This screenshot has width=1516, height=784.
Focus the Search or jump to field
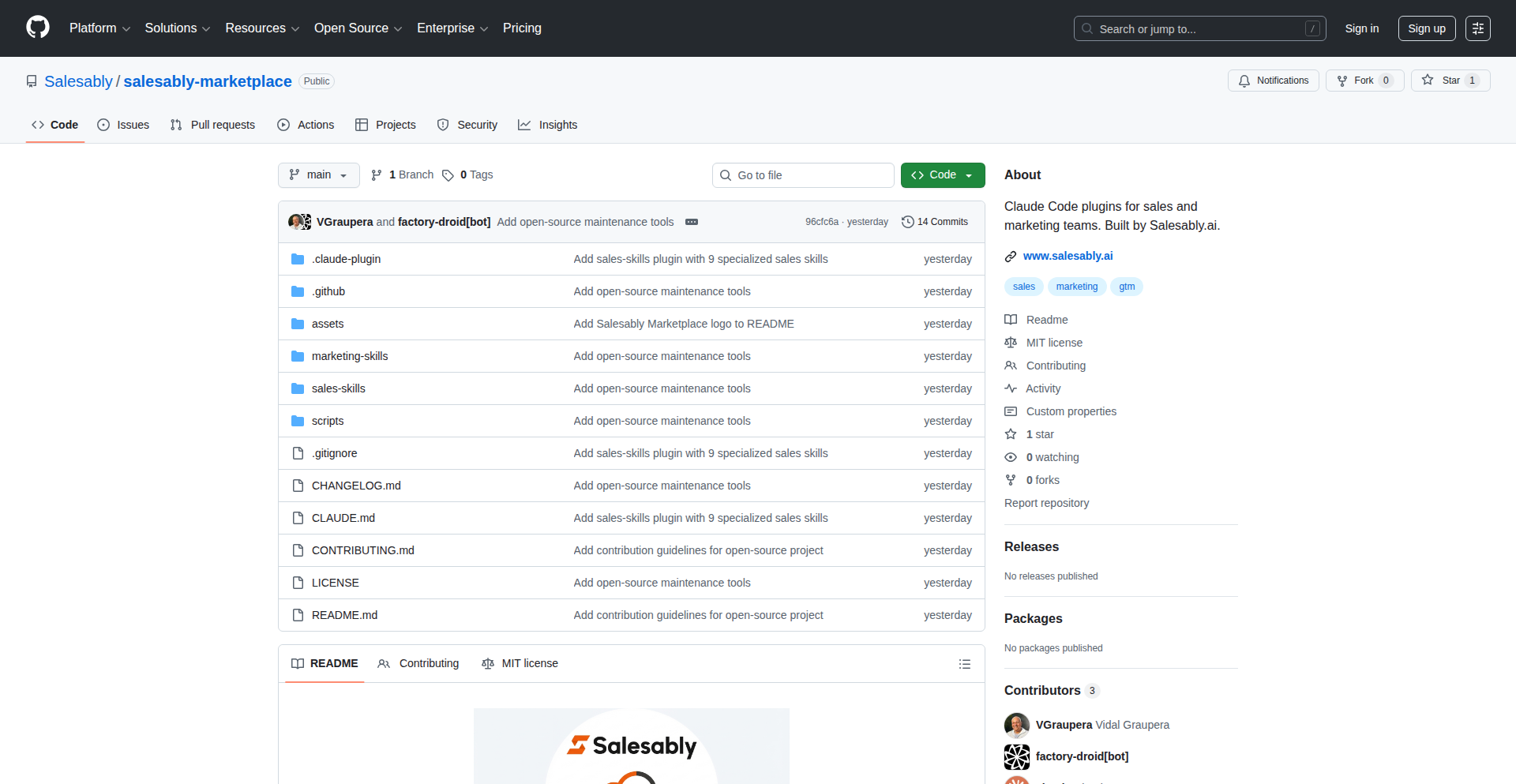pyautogui.click(x=1200, y=28)
